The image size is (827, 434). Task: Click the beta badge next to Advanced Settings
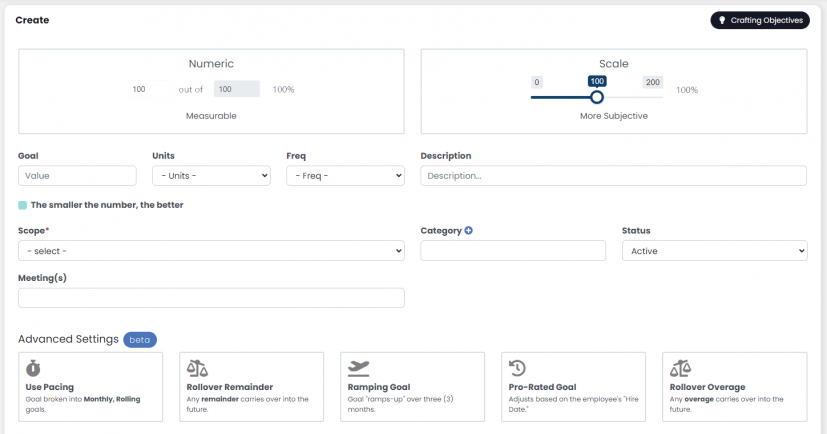[140, 339]
